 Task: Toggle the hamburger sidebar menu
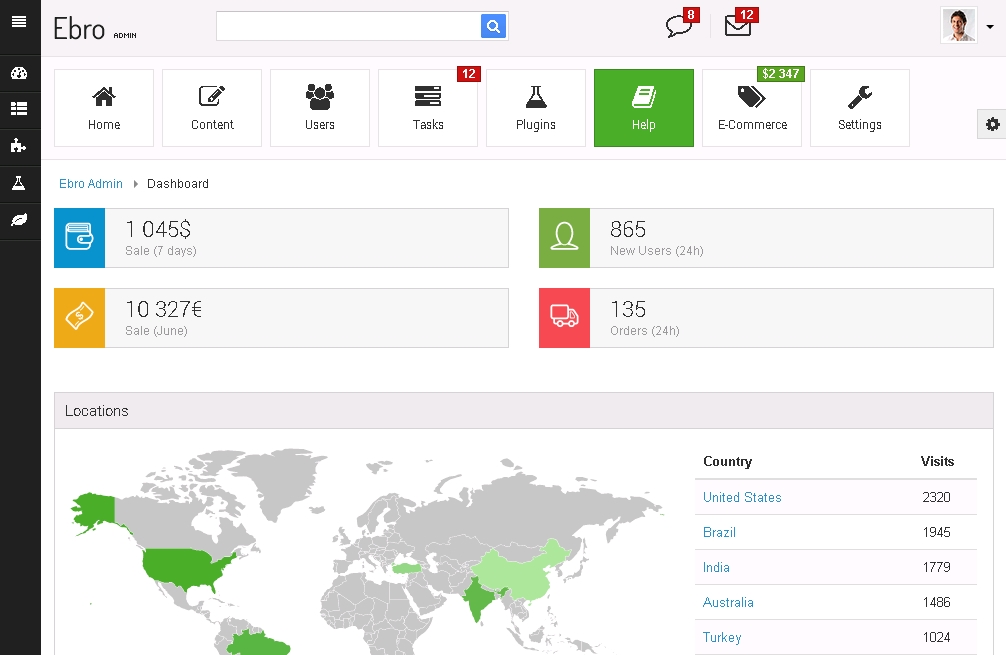[x=19, y=21]
